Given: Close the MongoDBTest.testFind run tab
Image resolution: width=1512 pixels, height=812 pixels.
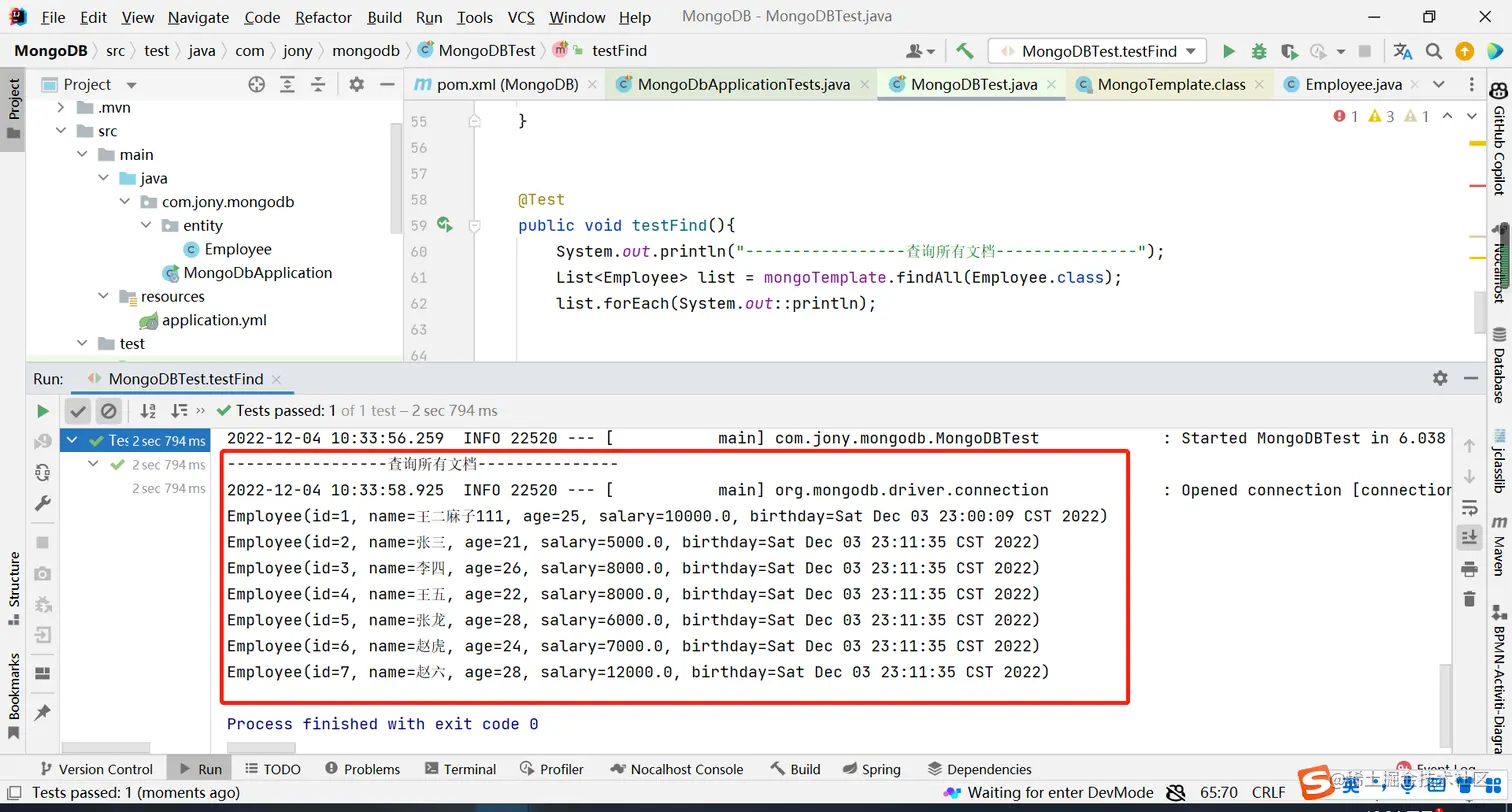Looking at the screenshot, I should click(276, 380).
